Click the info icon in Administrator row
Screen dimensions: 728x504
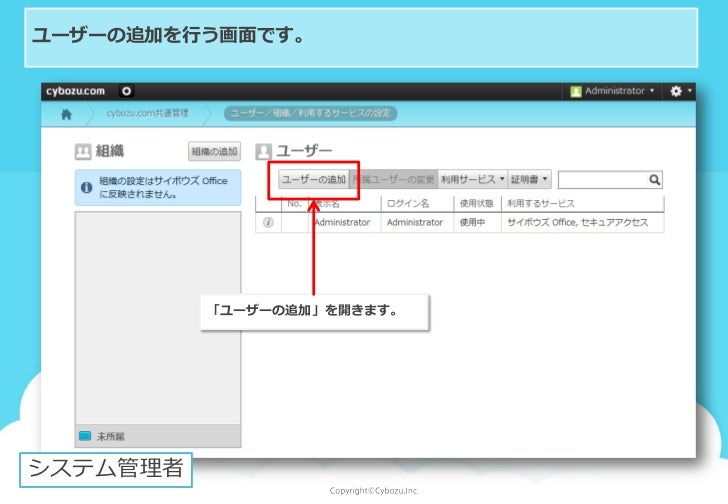click(x=268, y=222)
